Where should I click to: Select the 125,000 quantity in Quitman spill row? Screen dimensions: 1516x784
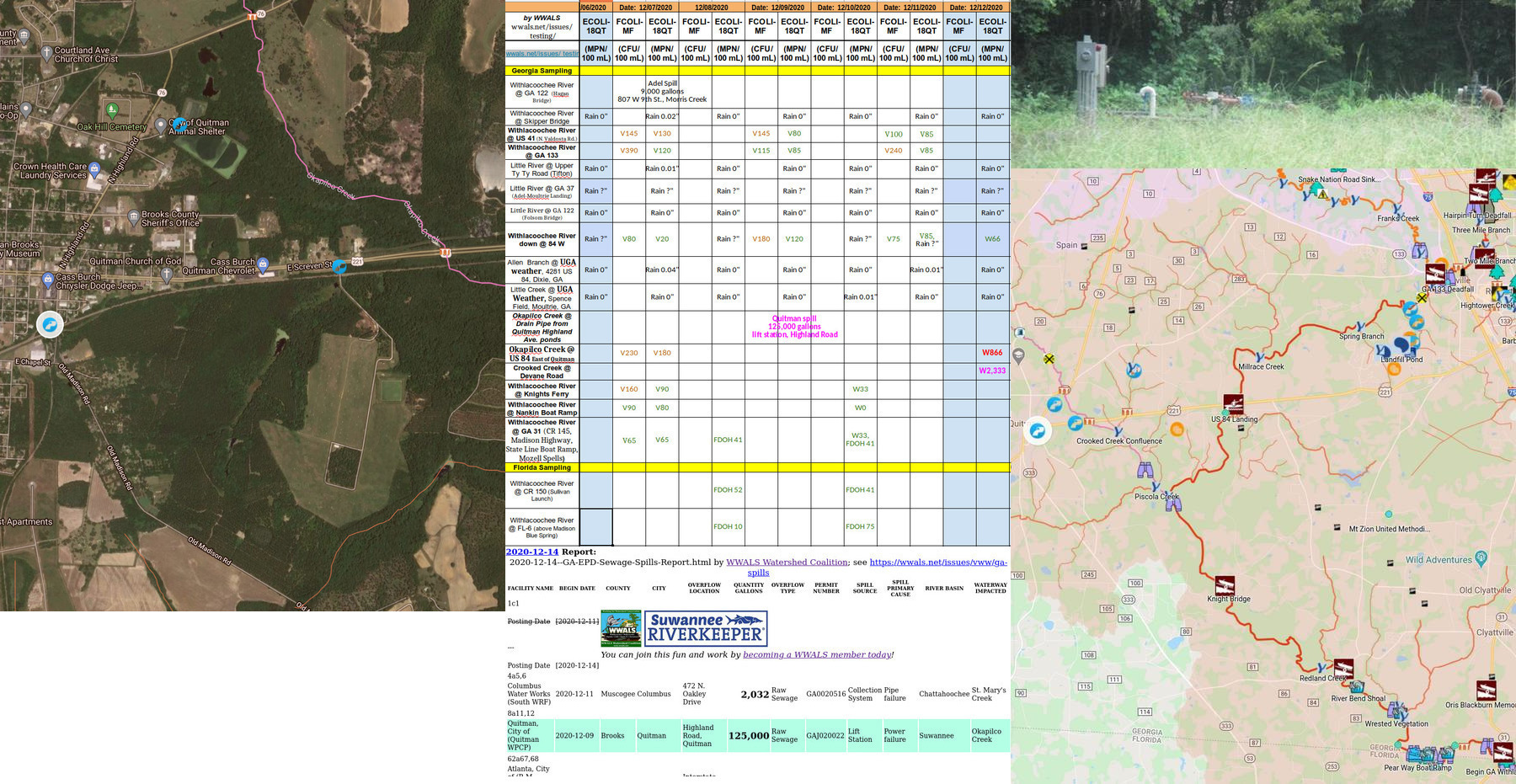(749, 736)
